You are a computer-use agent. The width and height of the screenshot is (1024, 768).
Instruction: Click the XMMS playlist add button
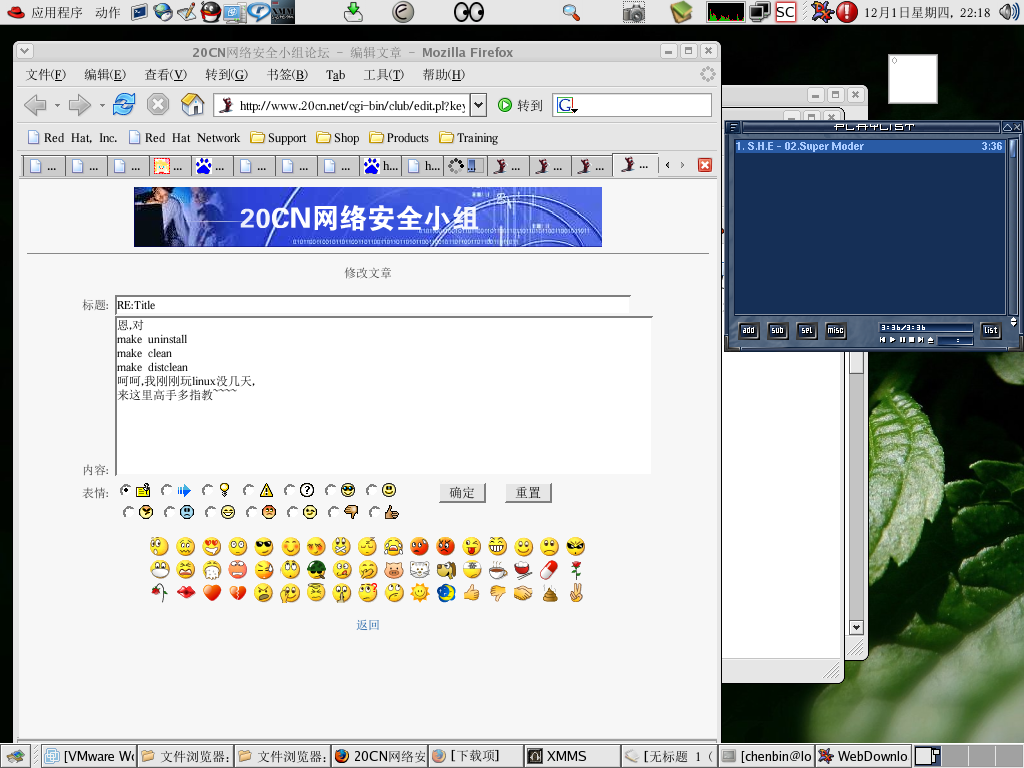click(x=748, y=330)
